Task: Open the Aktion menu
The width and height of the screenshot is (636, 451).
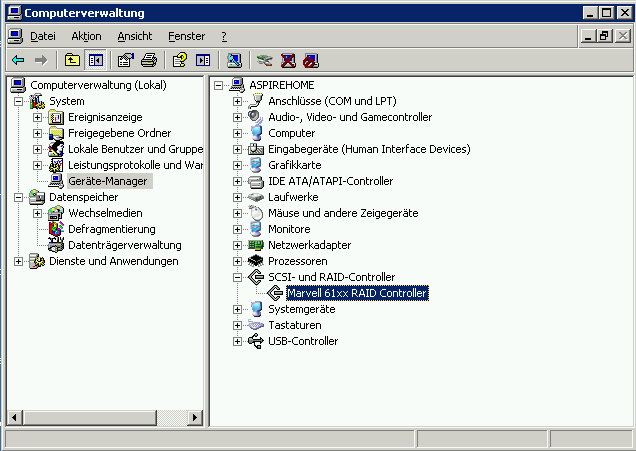Action: coord(86,36)
